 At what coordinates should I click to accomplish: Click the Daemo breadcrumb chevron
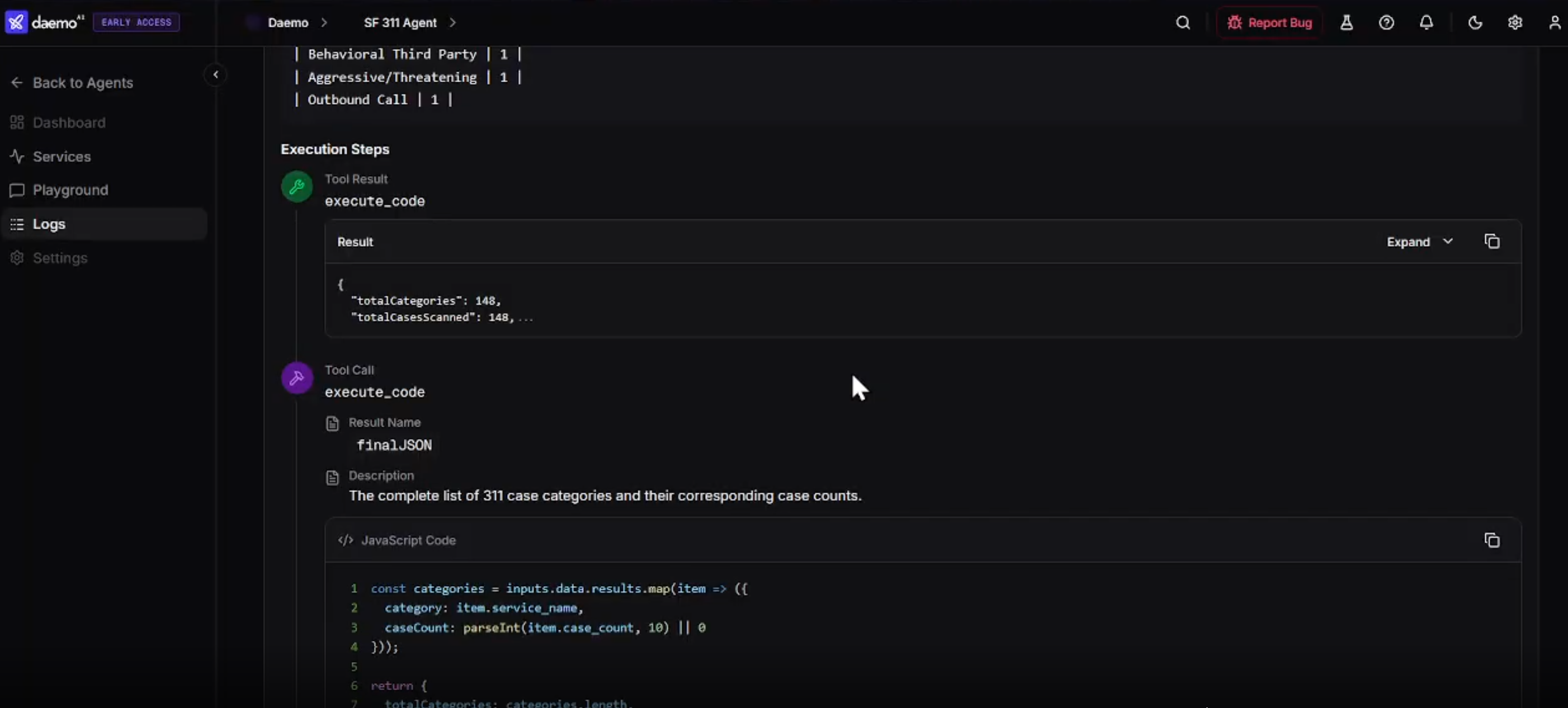(324, 22)
